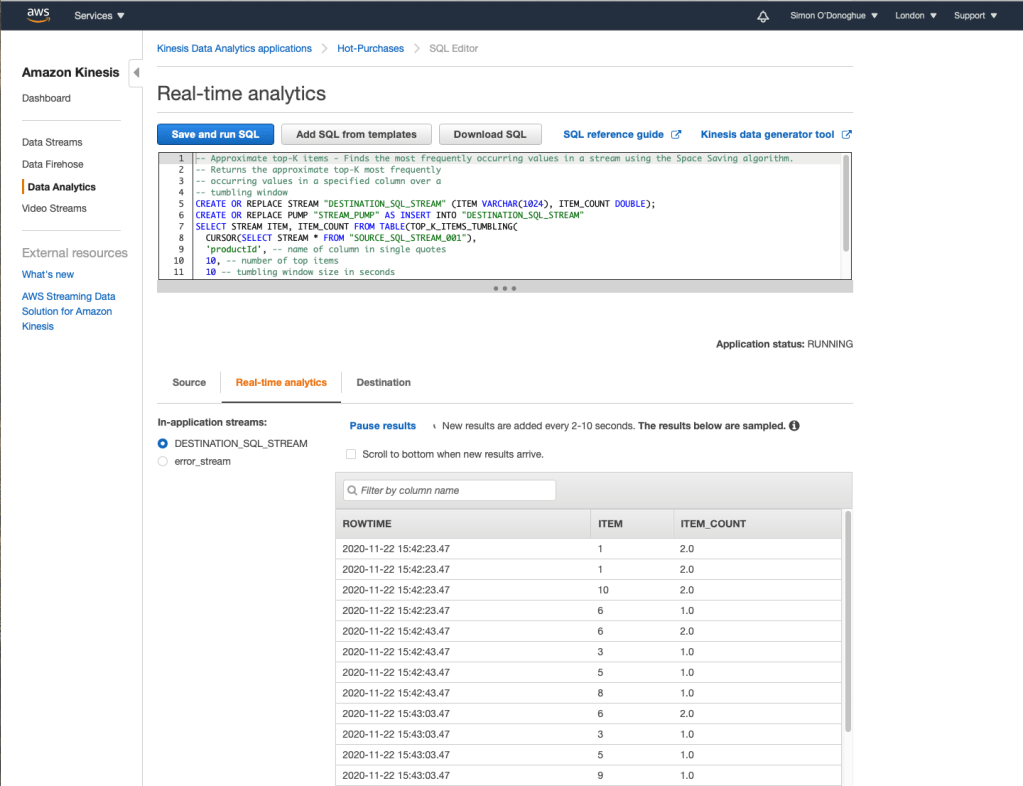Screen dimensions: 1023x786
Task: Switch to the Destination tab
Action: pyautogui.click(x=383, y=382)
